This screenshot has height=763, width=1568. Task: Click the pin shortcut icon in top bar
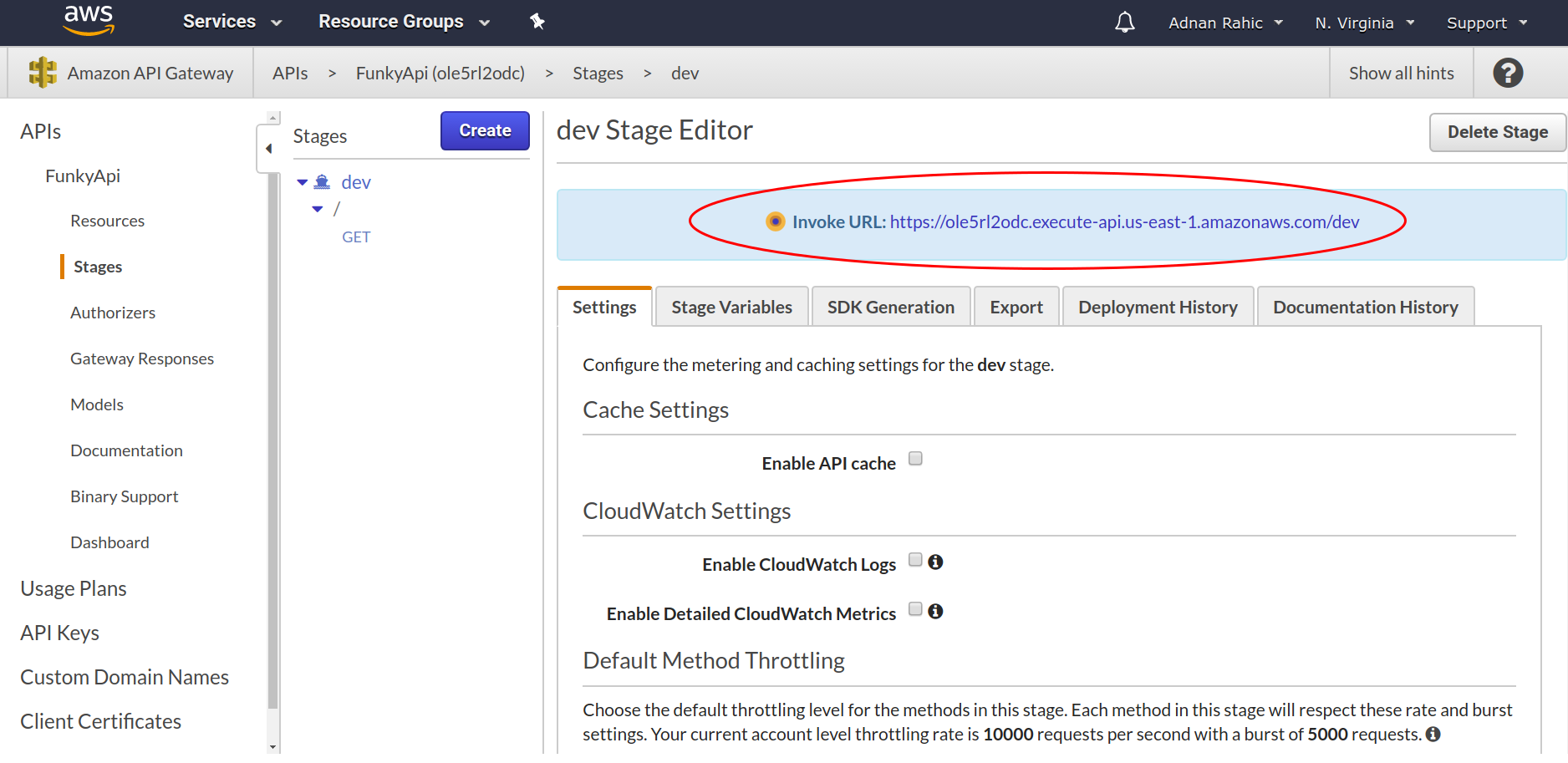537,22
